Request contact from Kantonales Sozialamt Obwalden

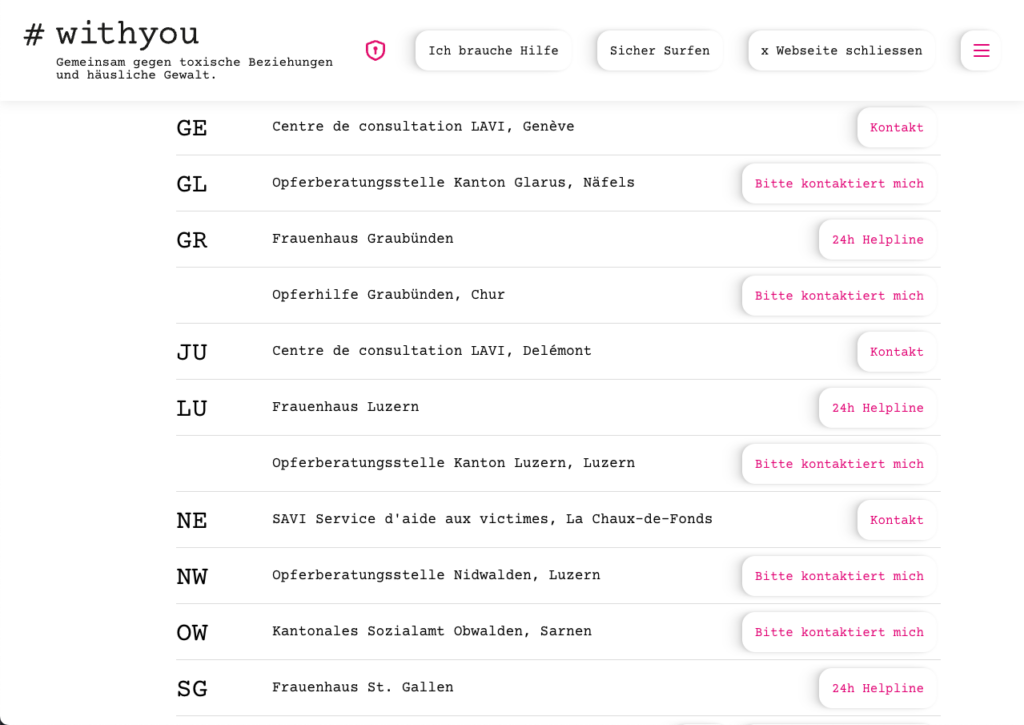838,632
